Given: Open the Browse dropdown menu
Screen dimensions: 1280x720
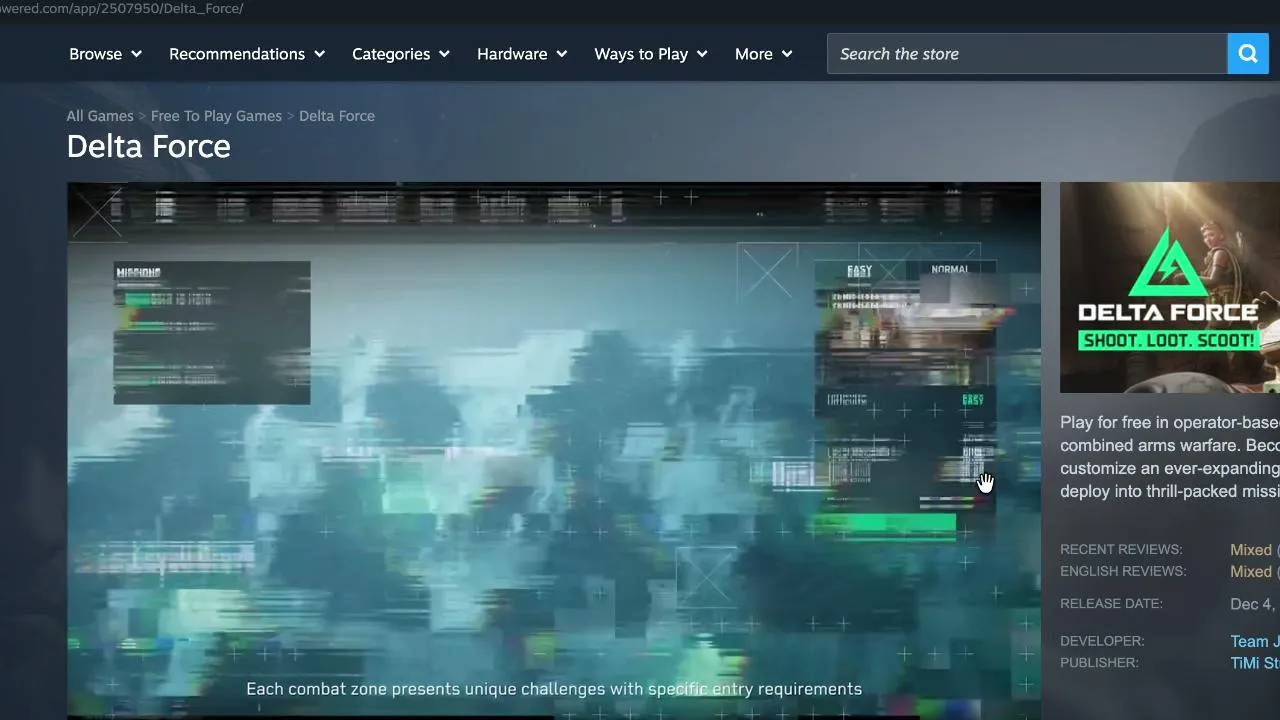Looking at the screenshot, I should click(x=105, y=54).
